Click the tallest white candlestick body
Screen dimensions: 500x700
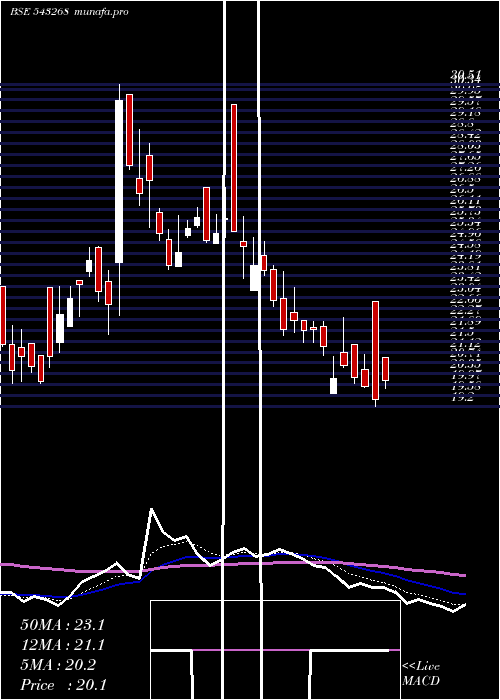119,181
